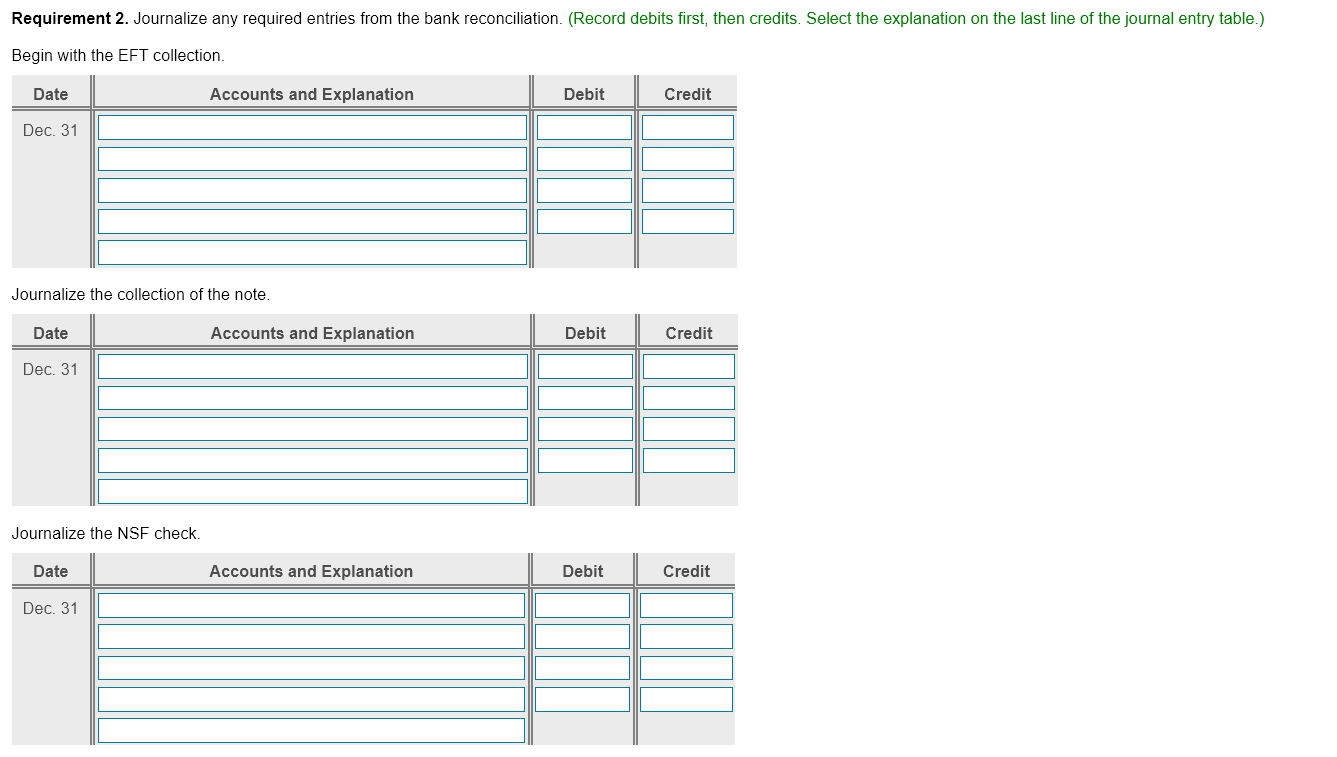Click 'Dec. 31' date in NSF check table
This screenshot has height=757, width=1337.
click(x=50, y=609)
